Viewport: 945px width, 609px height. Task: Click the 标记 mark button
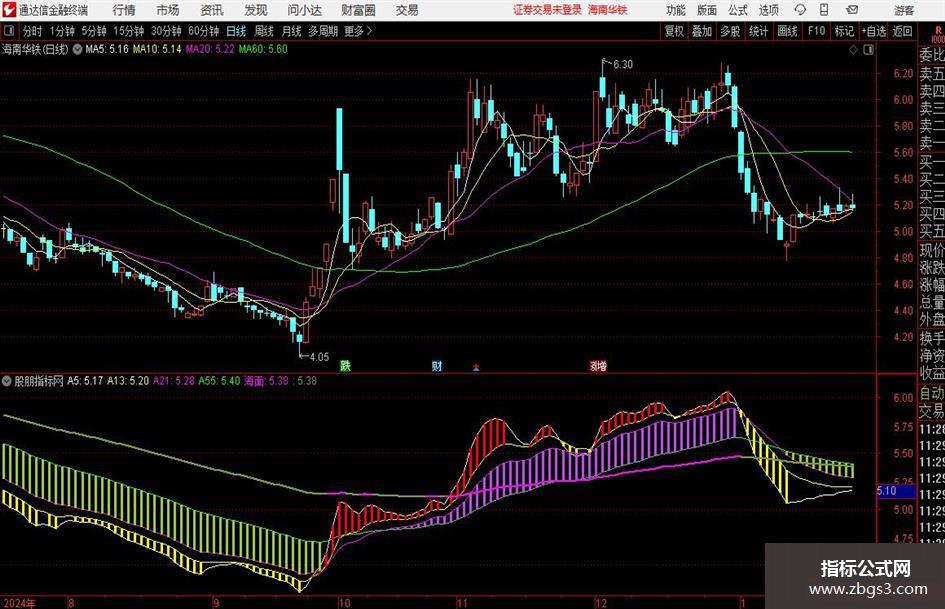844,31
